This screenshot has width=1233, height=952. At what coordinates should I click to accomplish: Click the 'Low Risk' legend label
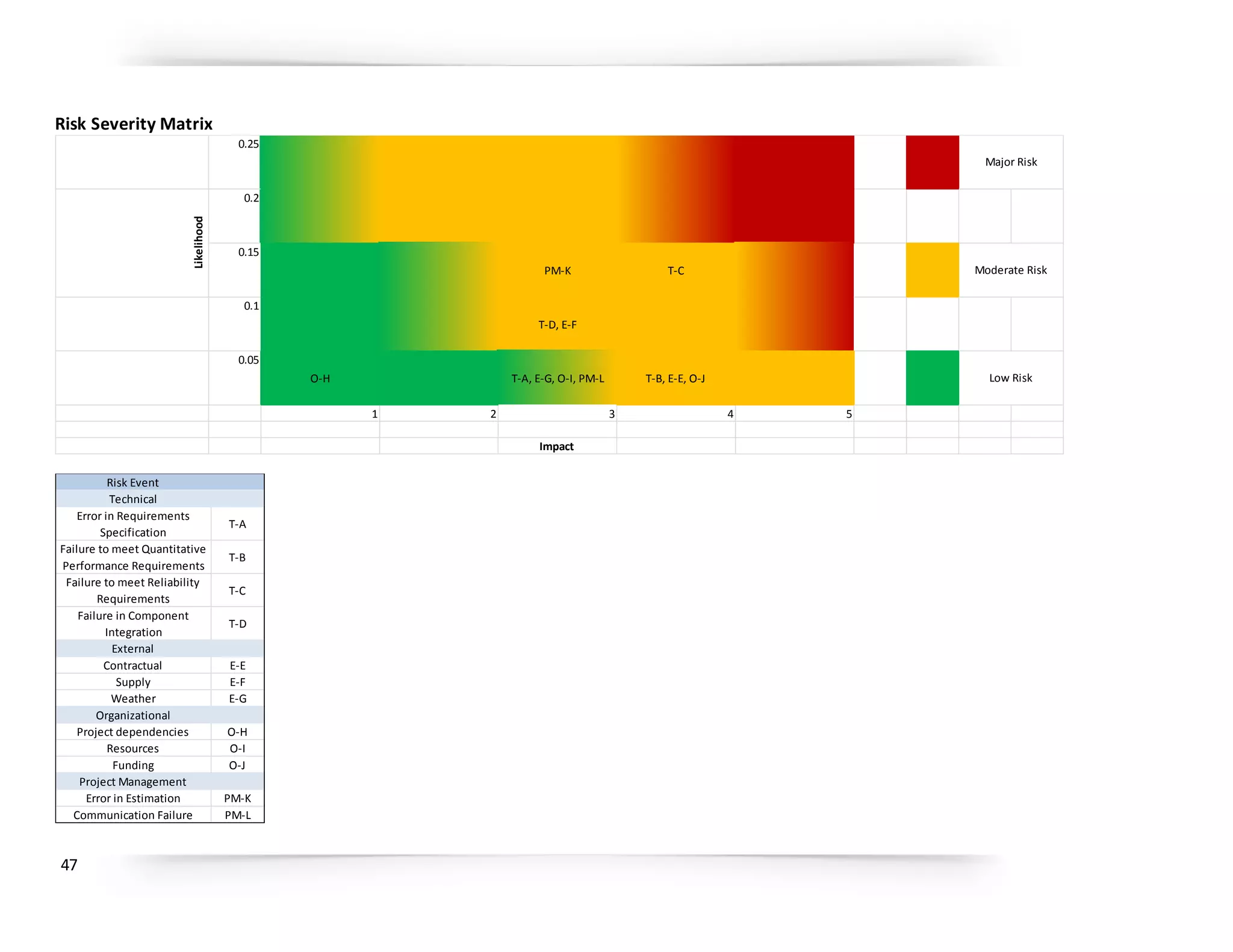[1011, 378]
